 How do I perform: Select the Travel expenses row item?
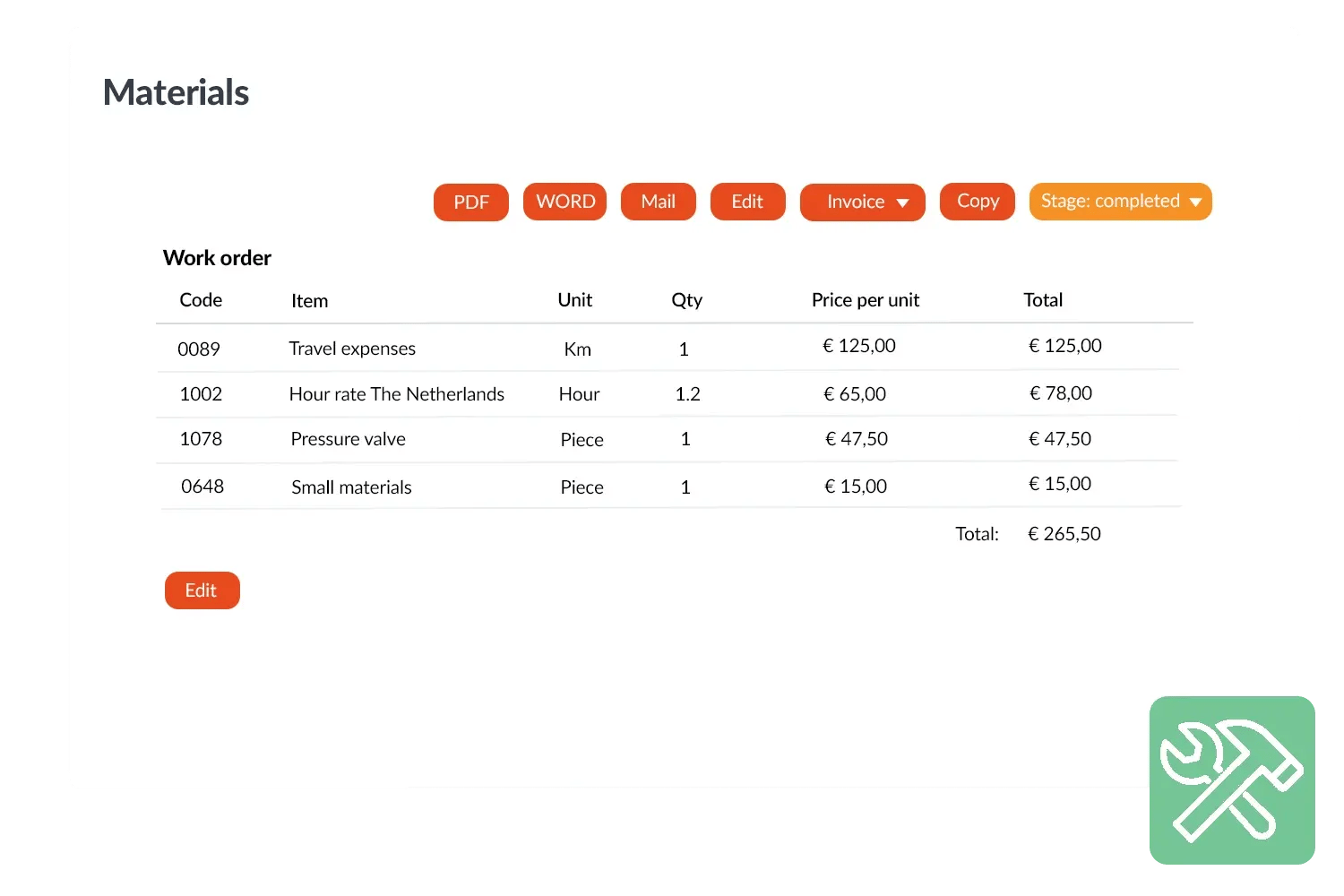coord(352,349)
